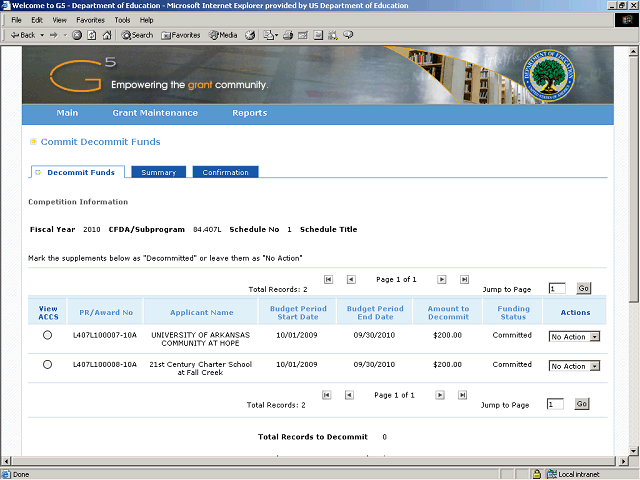Switch to the Summary tab
Viewport: 640px width, 480px height.
click(158, 172)
